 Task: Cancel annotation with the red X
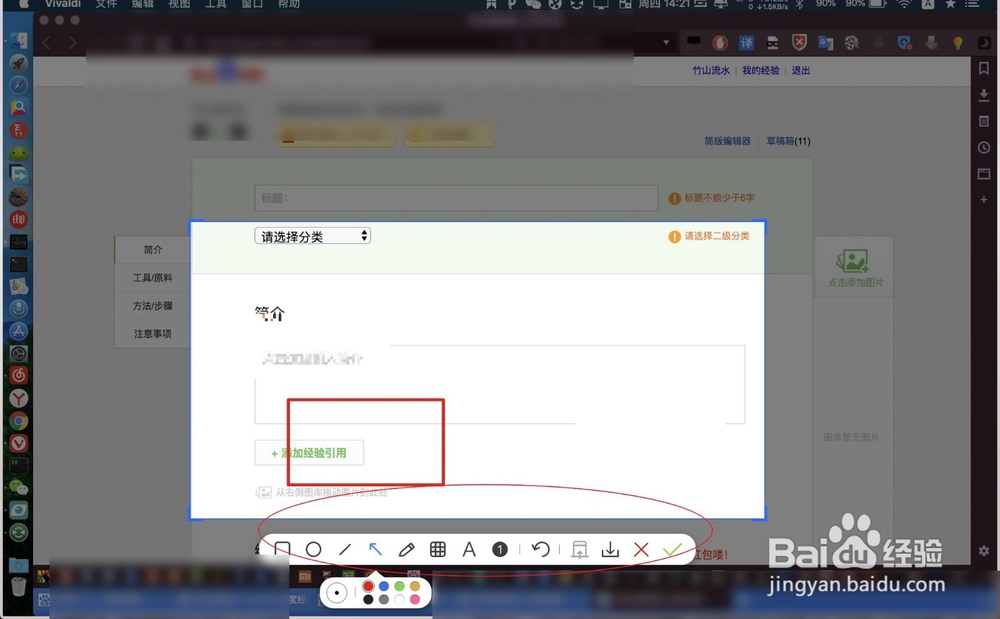642,549
